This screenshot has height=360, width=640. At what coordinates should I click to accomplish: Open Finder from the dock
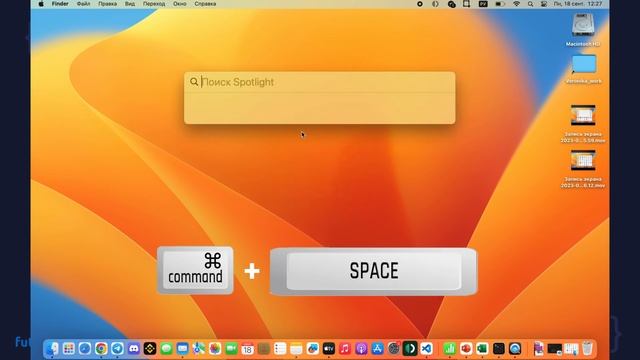(52, 348)
